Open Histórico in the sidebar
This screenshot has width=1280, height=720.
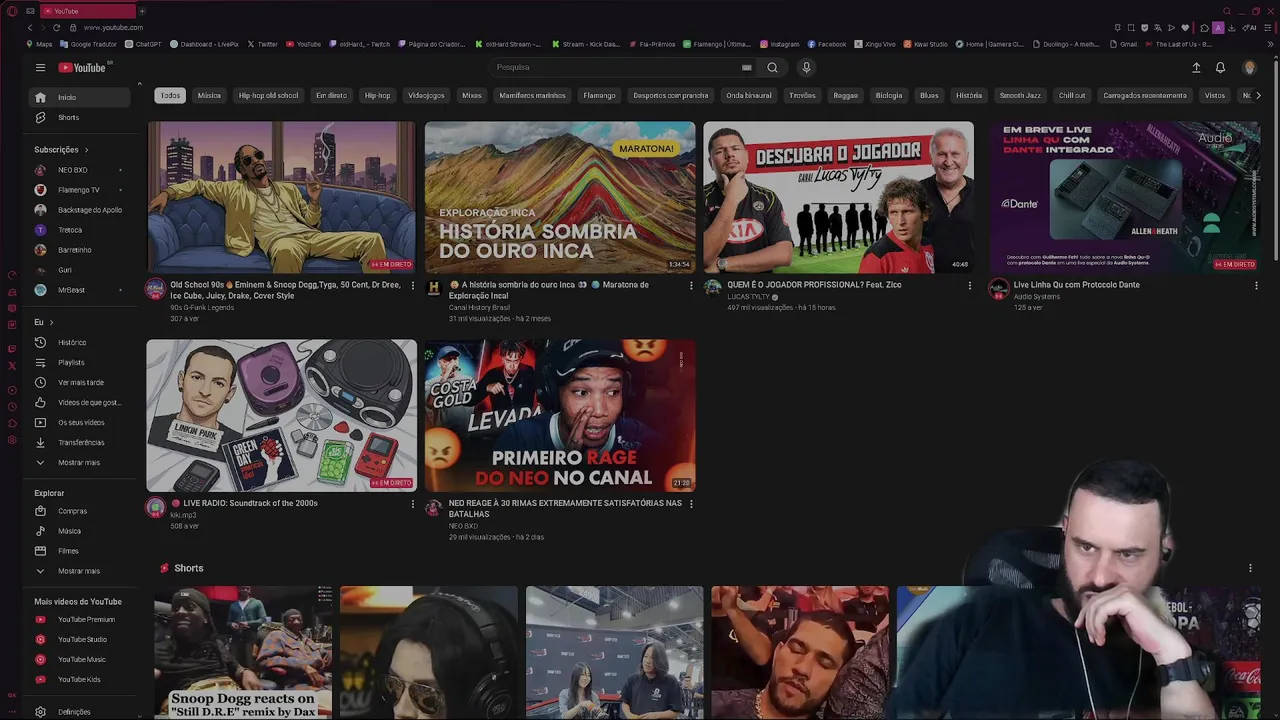[x=79, y=342]
